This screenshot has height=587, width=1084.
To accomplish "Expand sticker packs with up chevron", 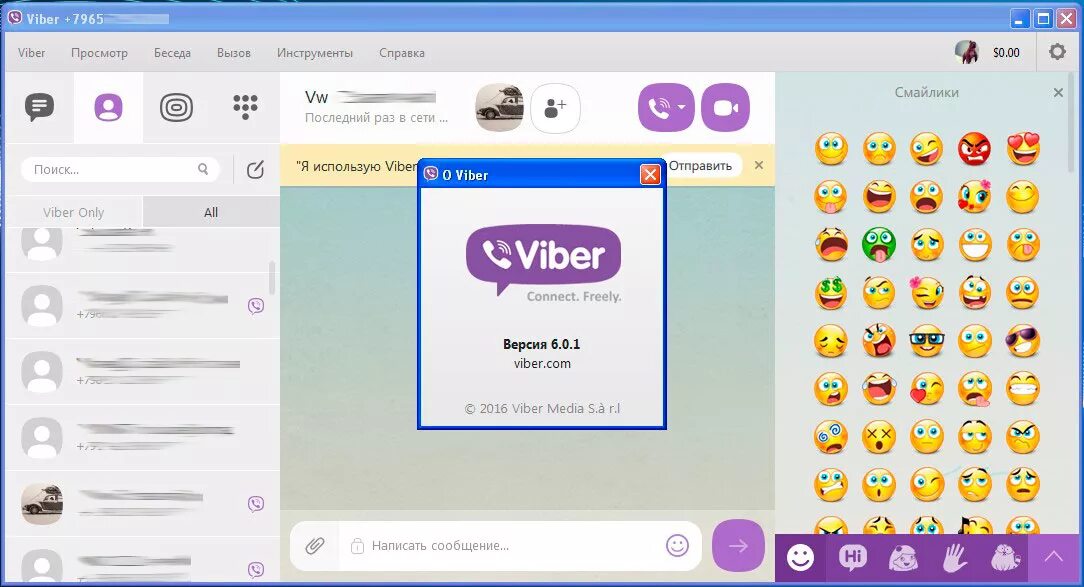I will (x=1054, y=558).
